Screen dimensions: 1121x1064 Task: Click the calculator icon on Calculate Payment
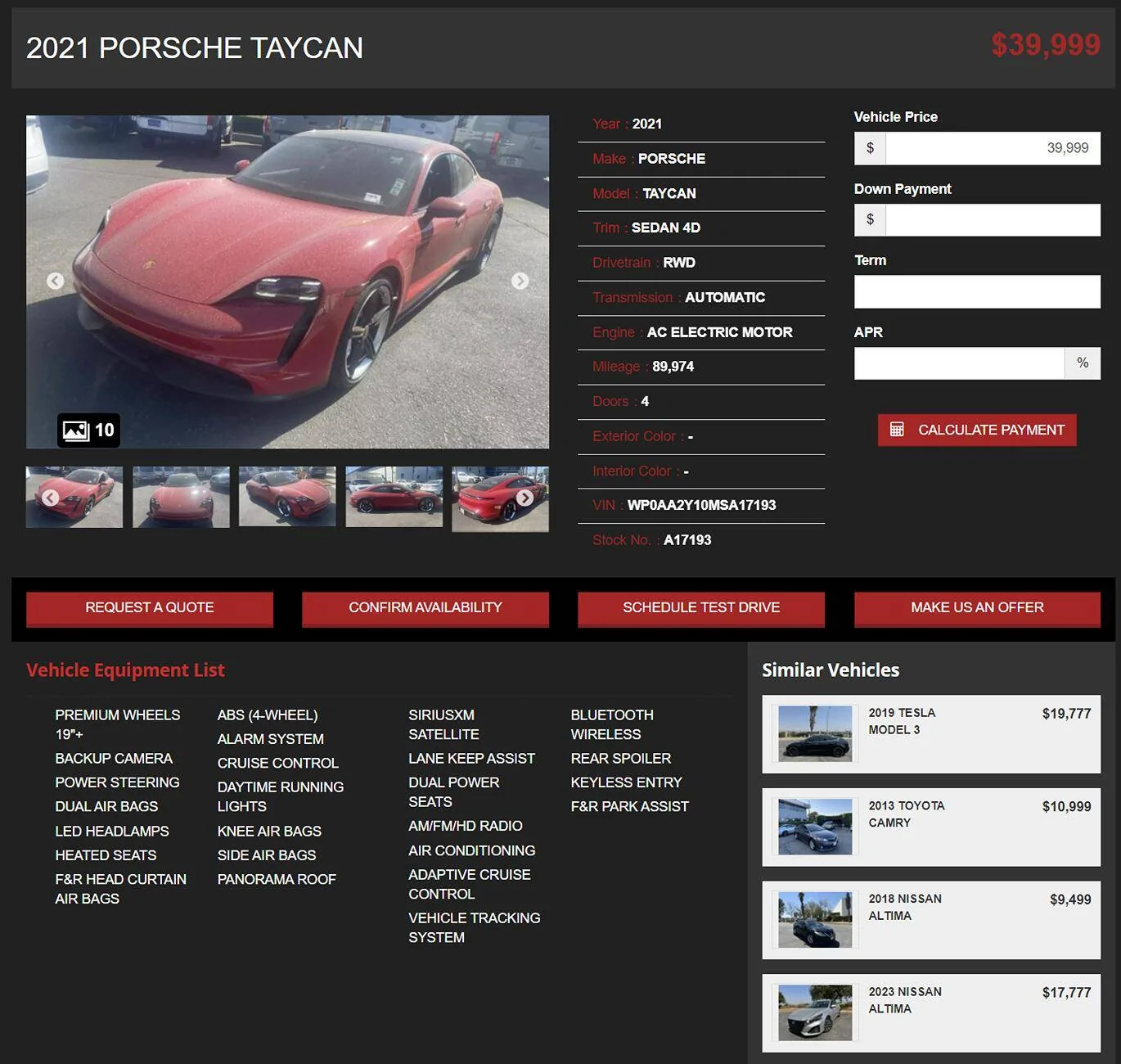point(897,430)
